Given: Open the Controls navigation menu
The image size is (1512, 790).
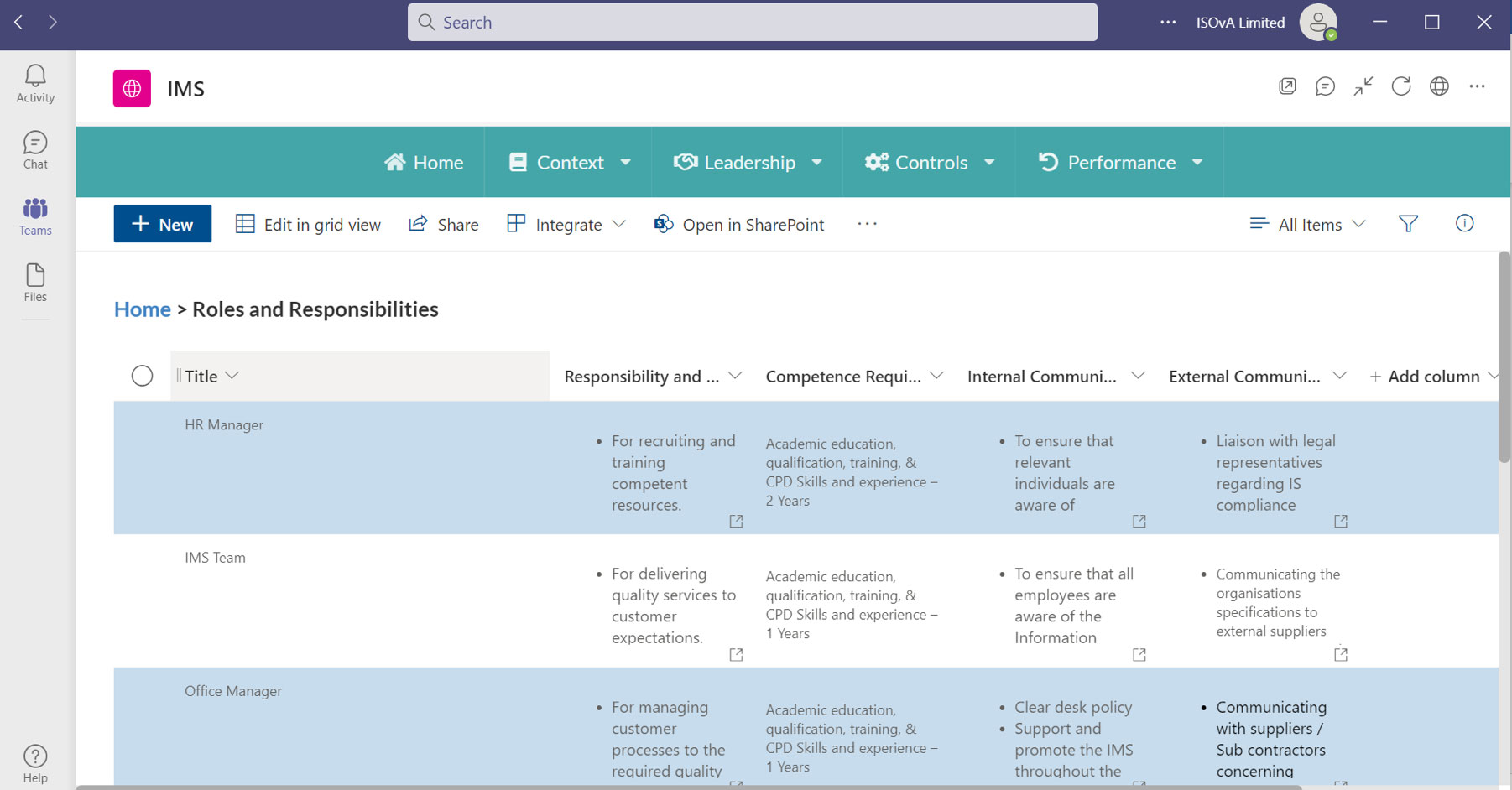Looking at the screenshot, I should click(x=930, y=163).
